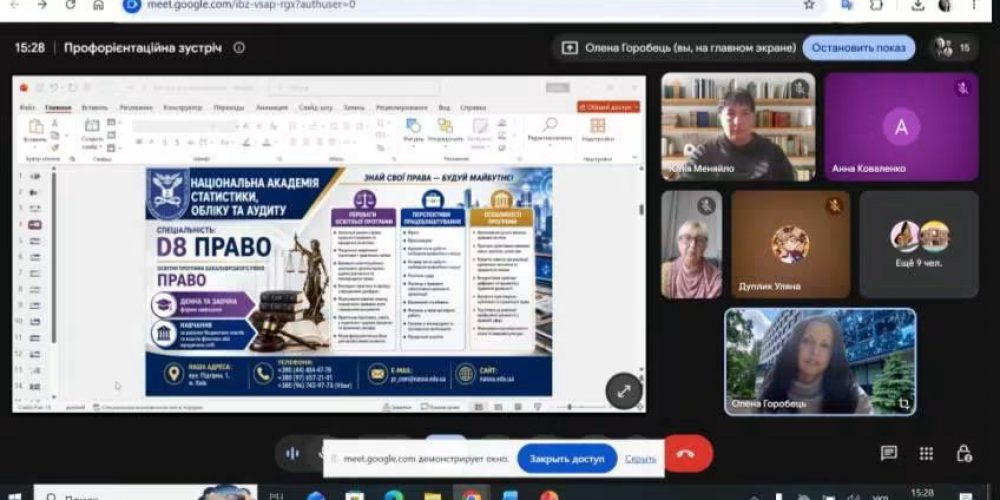Viewport: 1000px width, 500px height.
Task: Click the muted mic icon on Анна Коваленко tile
Action: pyautogui.click(x=963, y=89)
